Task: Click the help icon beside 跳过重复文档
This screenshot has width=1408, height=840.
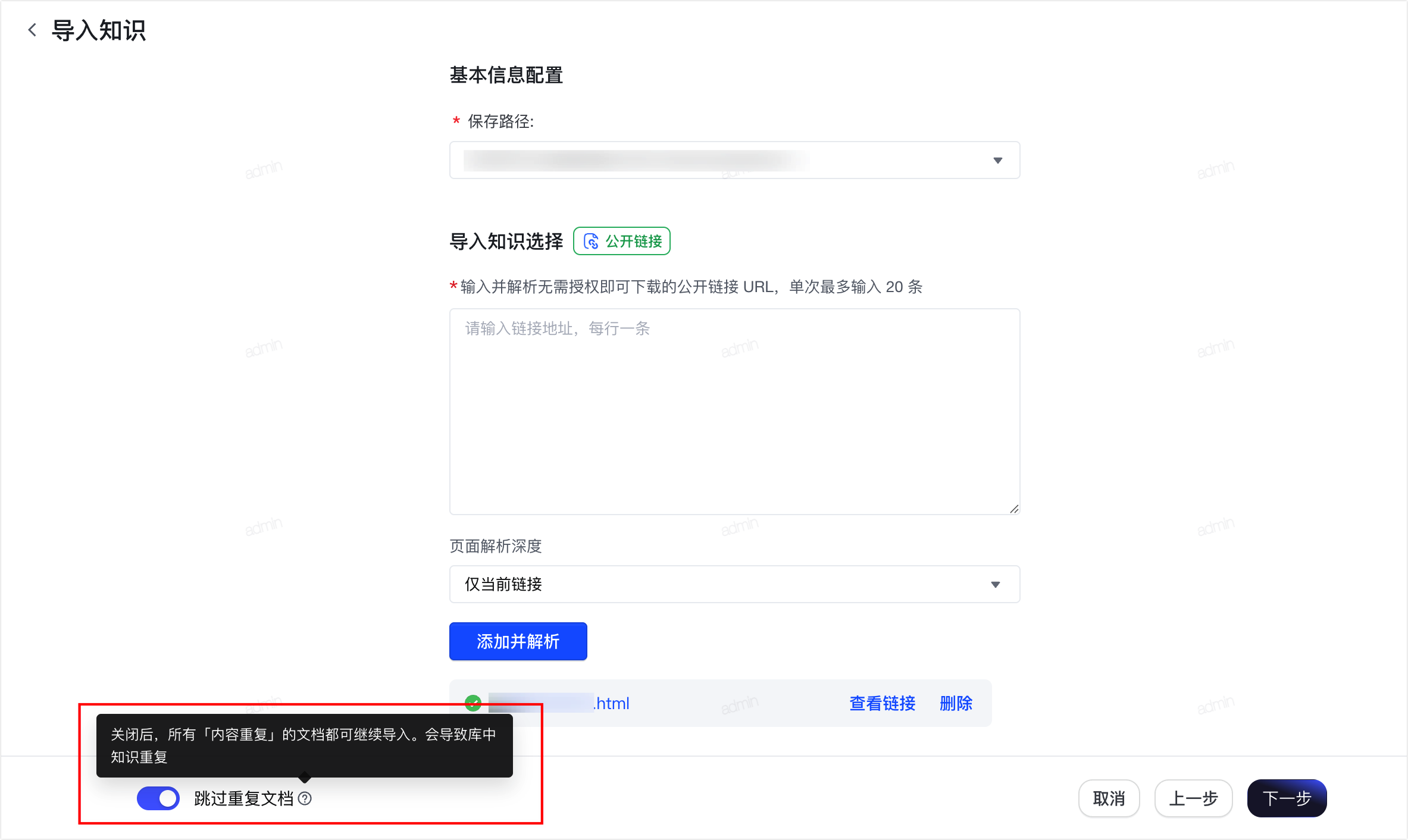Action: point(305,798)
